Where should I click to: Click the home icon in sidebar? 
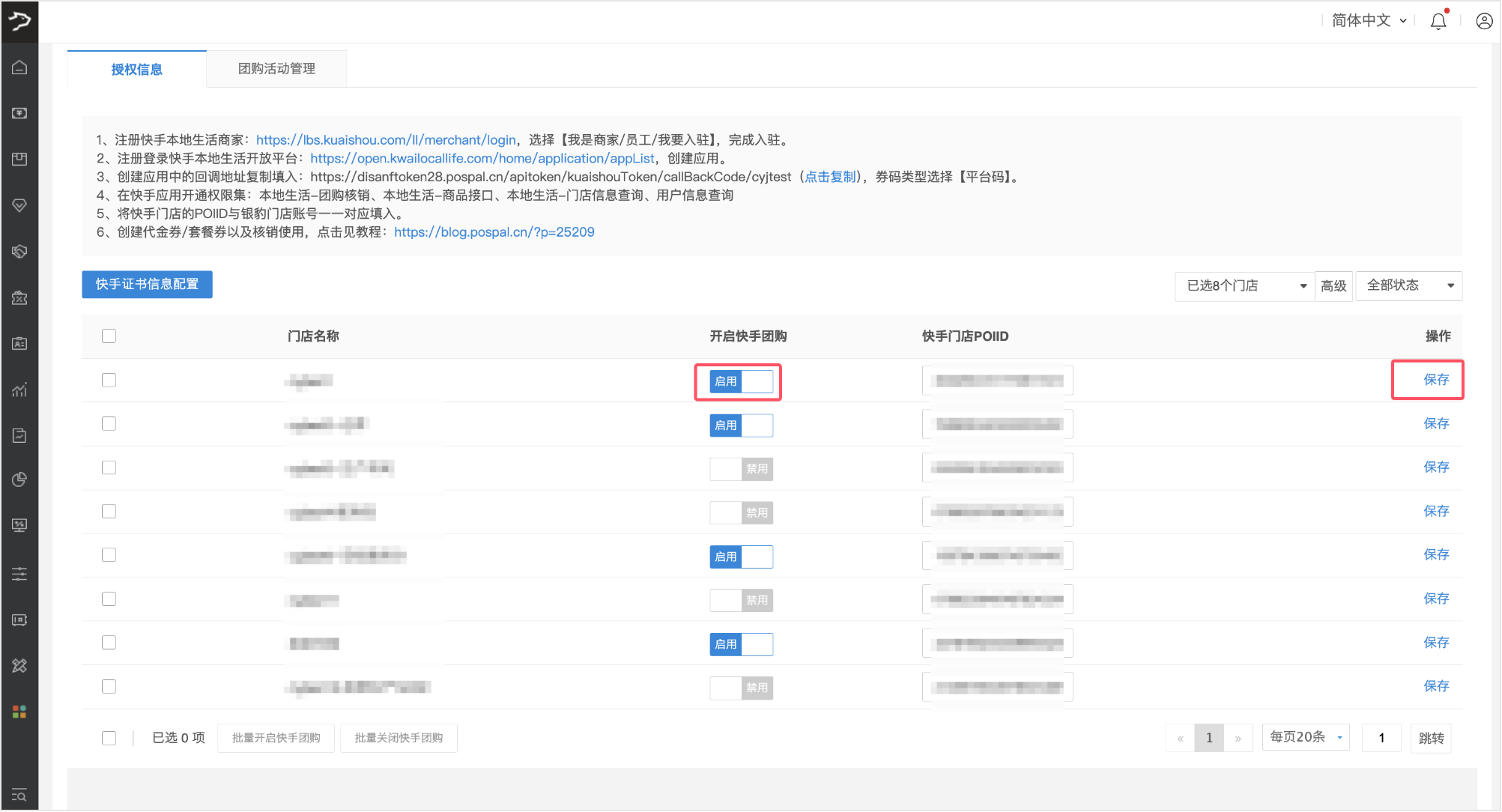19,67
